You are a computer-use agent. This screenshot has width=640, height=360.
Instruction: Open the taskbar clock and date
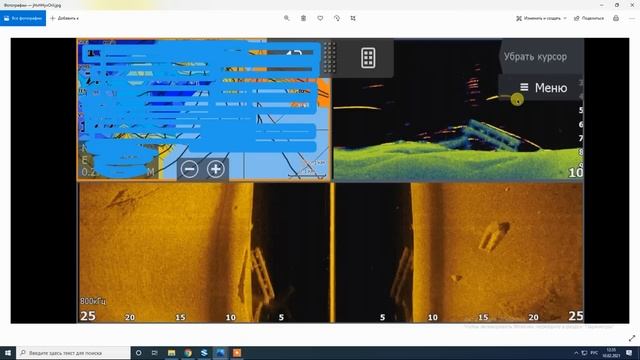611,353
